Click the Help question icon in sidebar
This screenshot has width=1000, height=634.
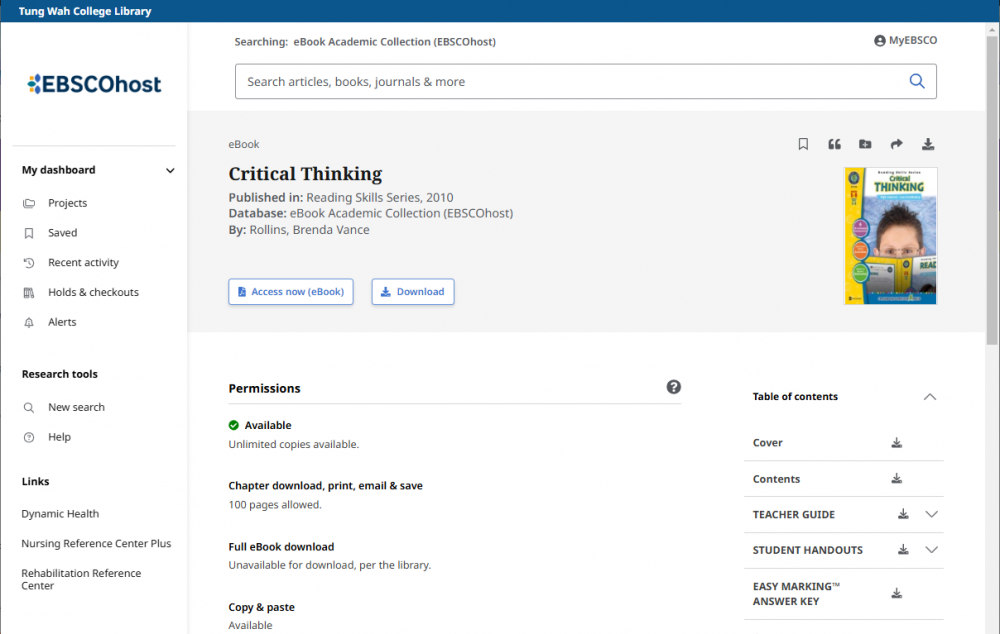29,438
